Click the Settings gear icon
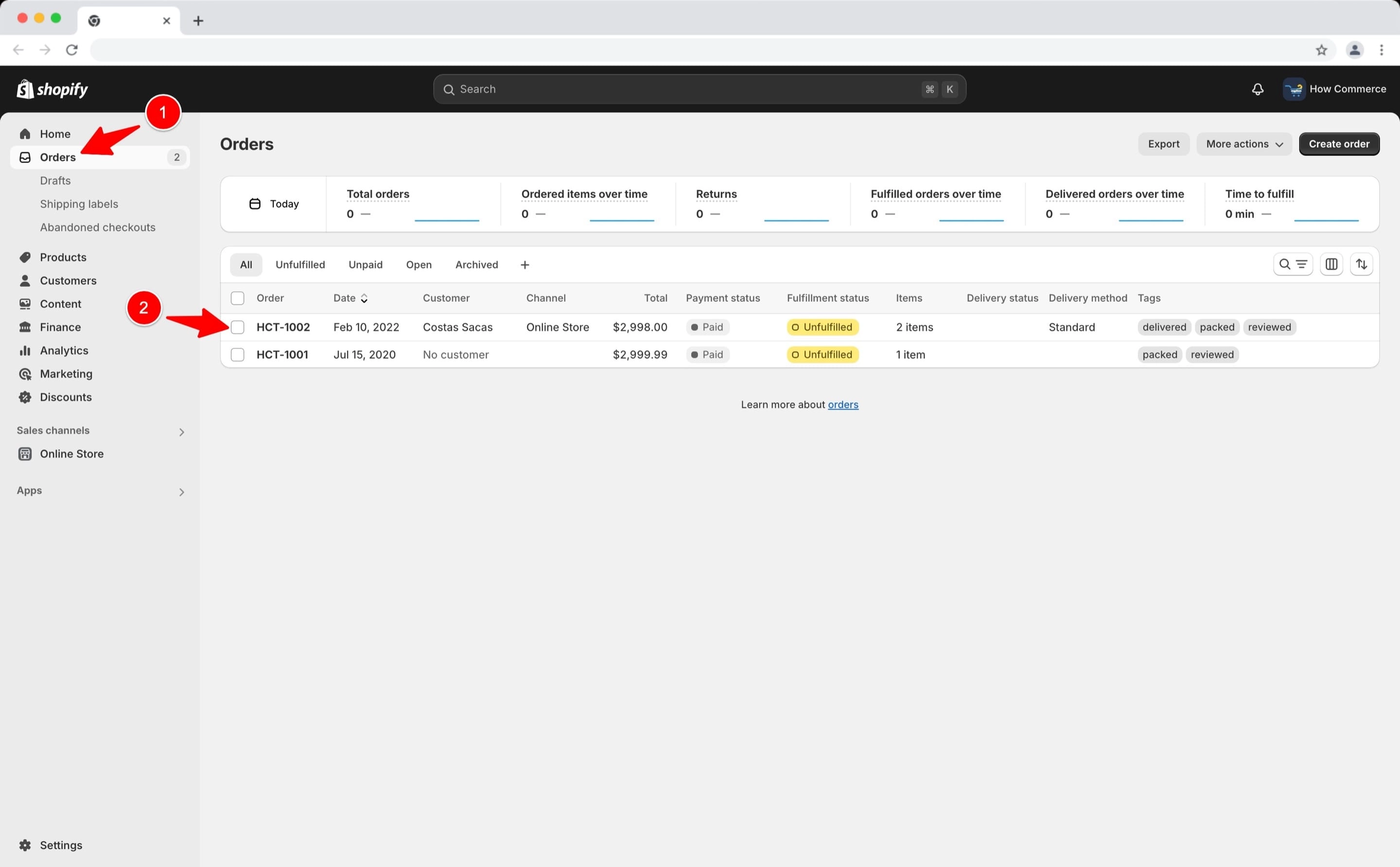Screen dimensions: 1400x867 tap(25, 845)
